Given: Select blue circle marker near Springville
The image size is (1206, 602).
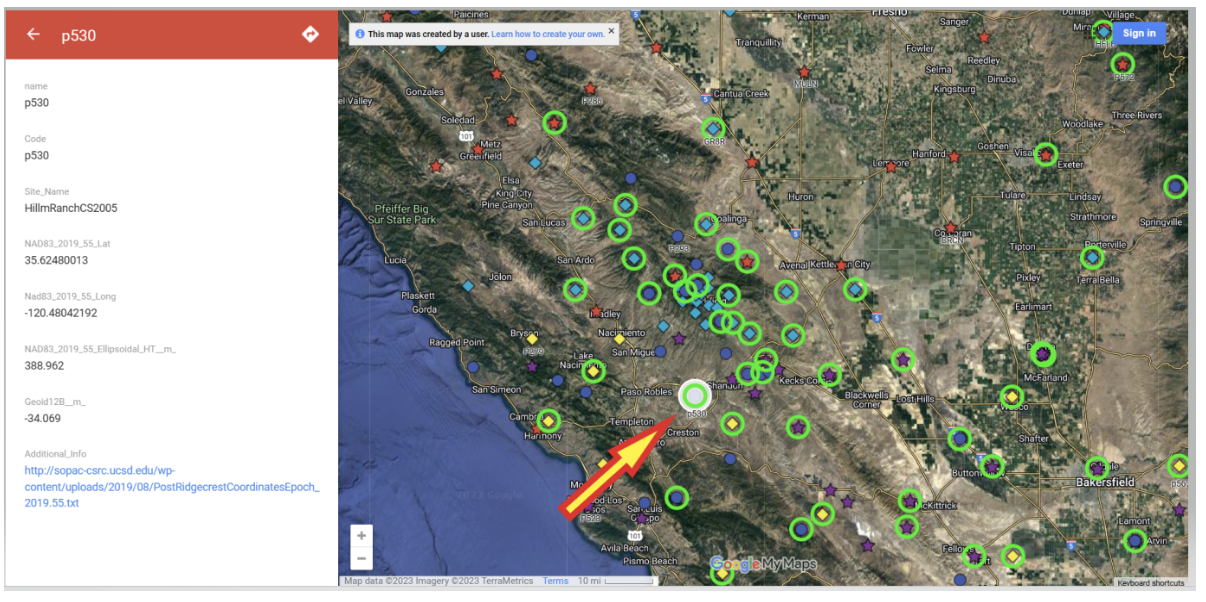Looking at the screenshot, I should point(1176,186).
